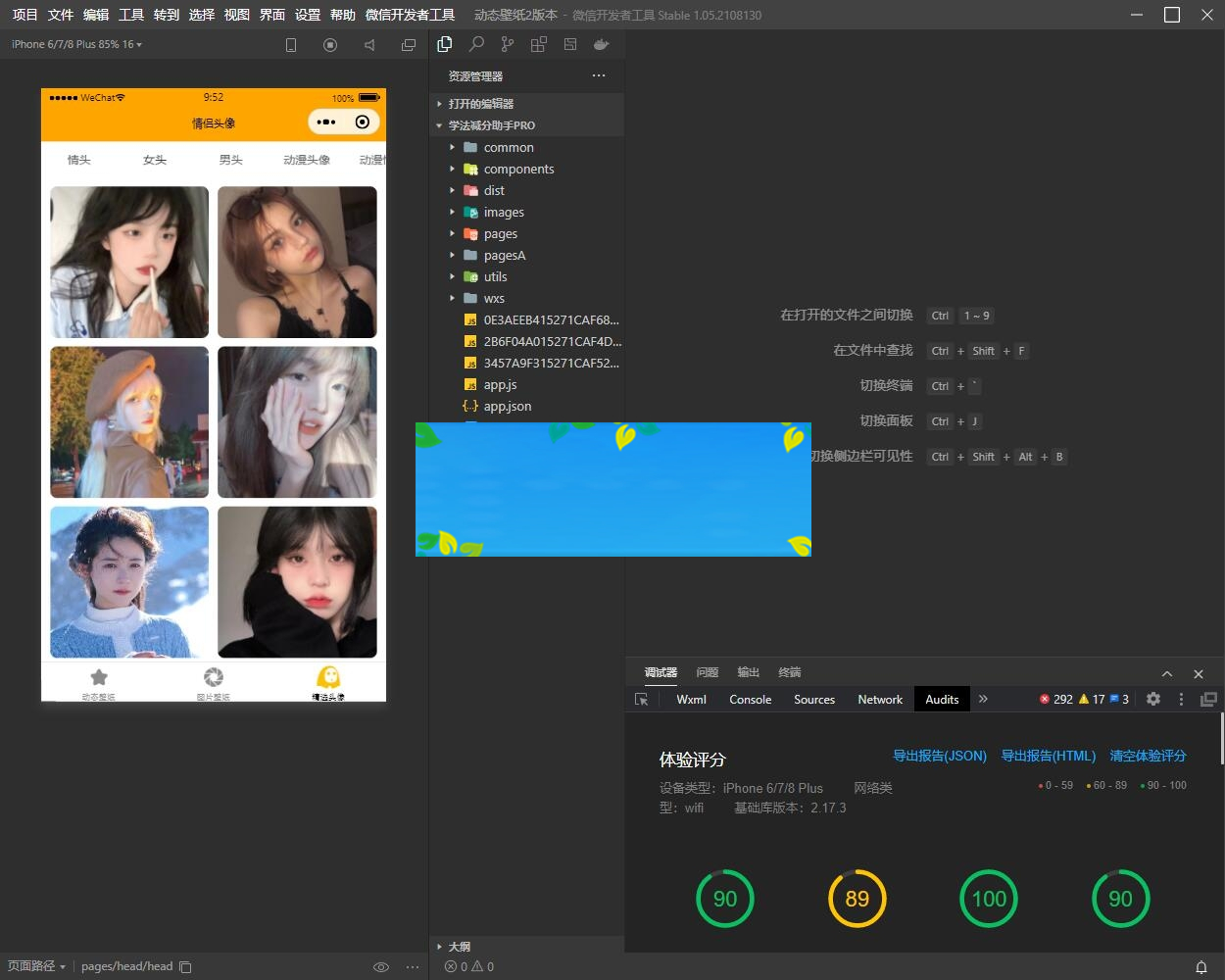Switch to the Network tab in the debugger
This screenshot has height=980, width=1225.
click(x=878, y=699)
